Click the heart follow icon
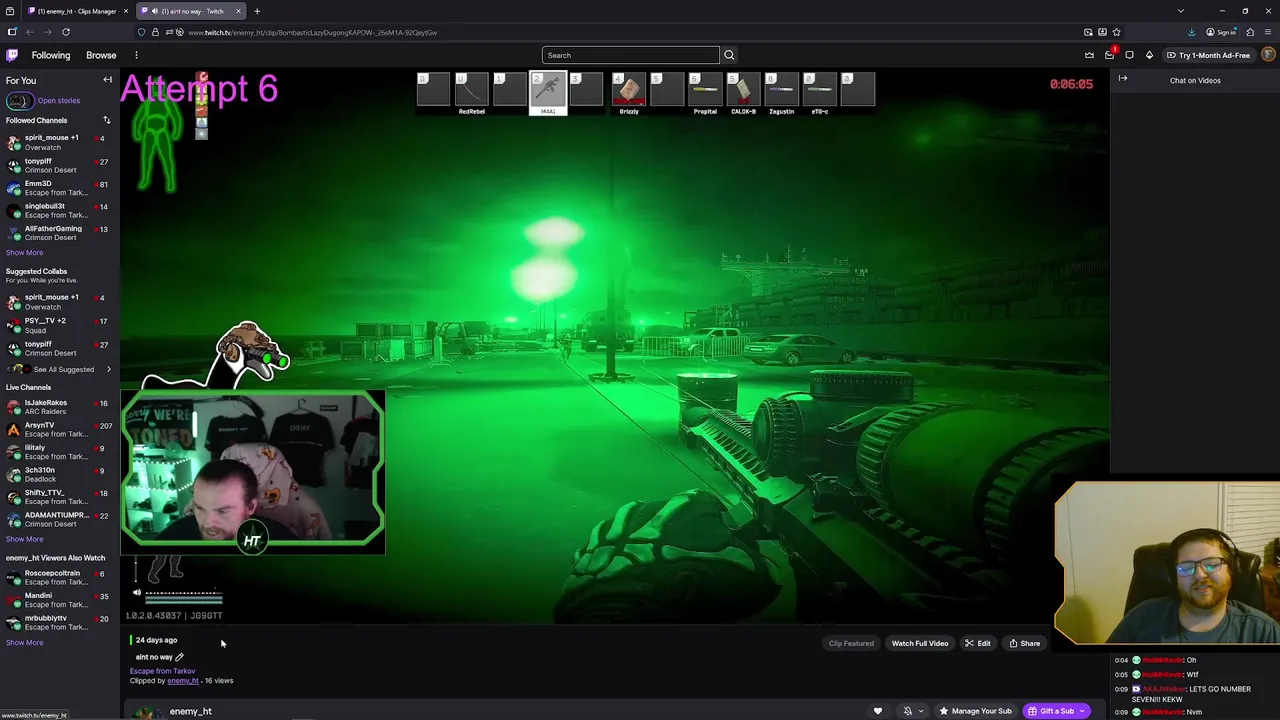Viewport: 1280px width, 720px height. pos(878,711)
